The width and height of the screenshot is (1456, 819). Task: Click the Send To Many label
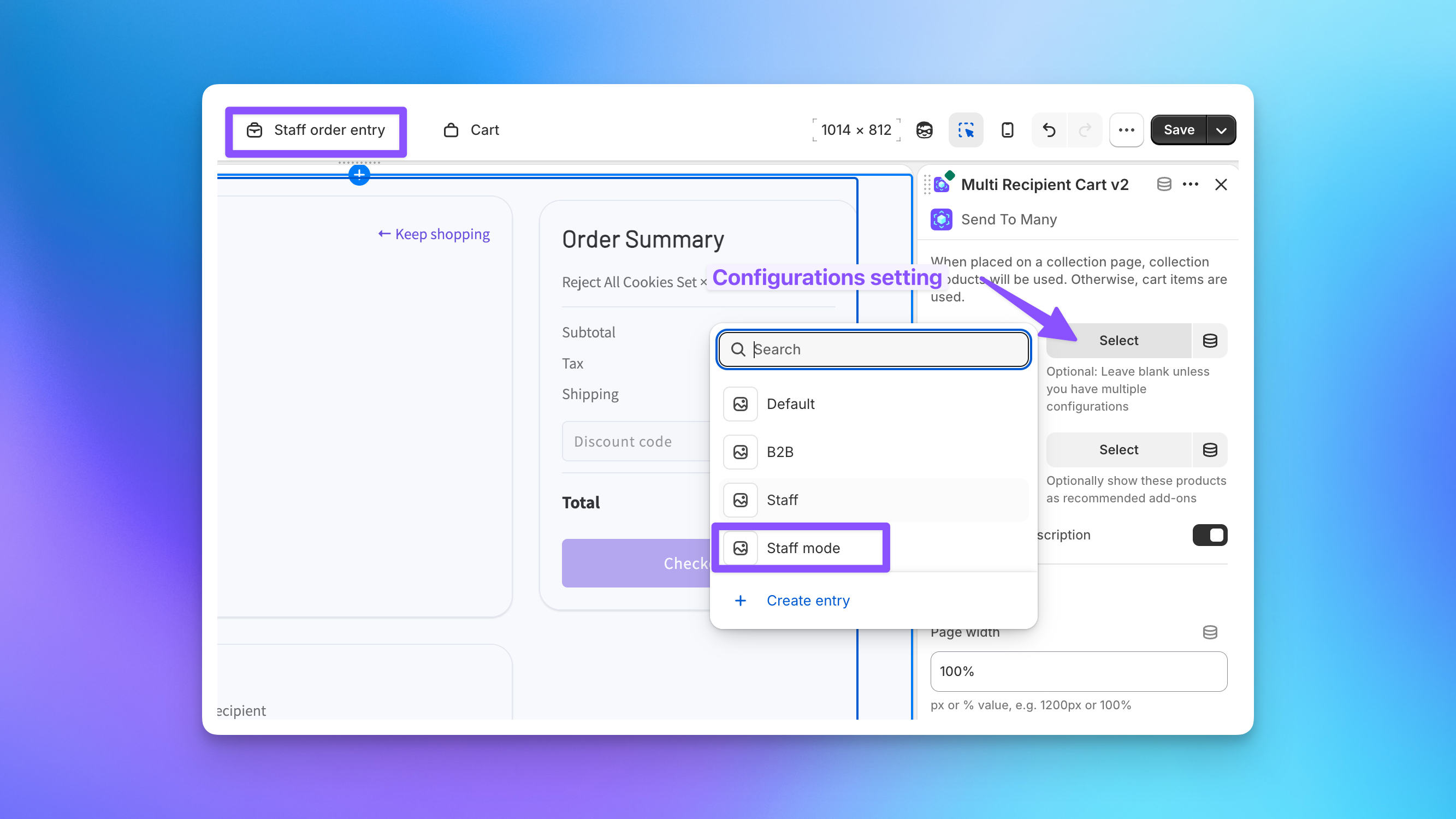1009,219
